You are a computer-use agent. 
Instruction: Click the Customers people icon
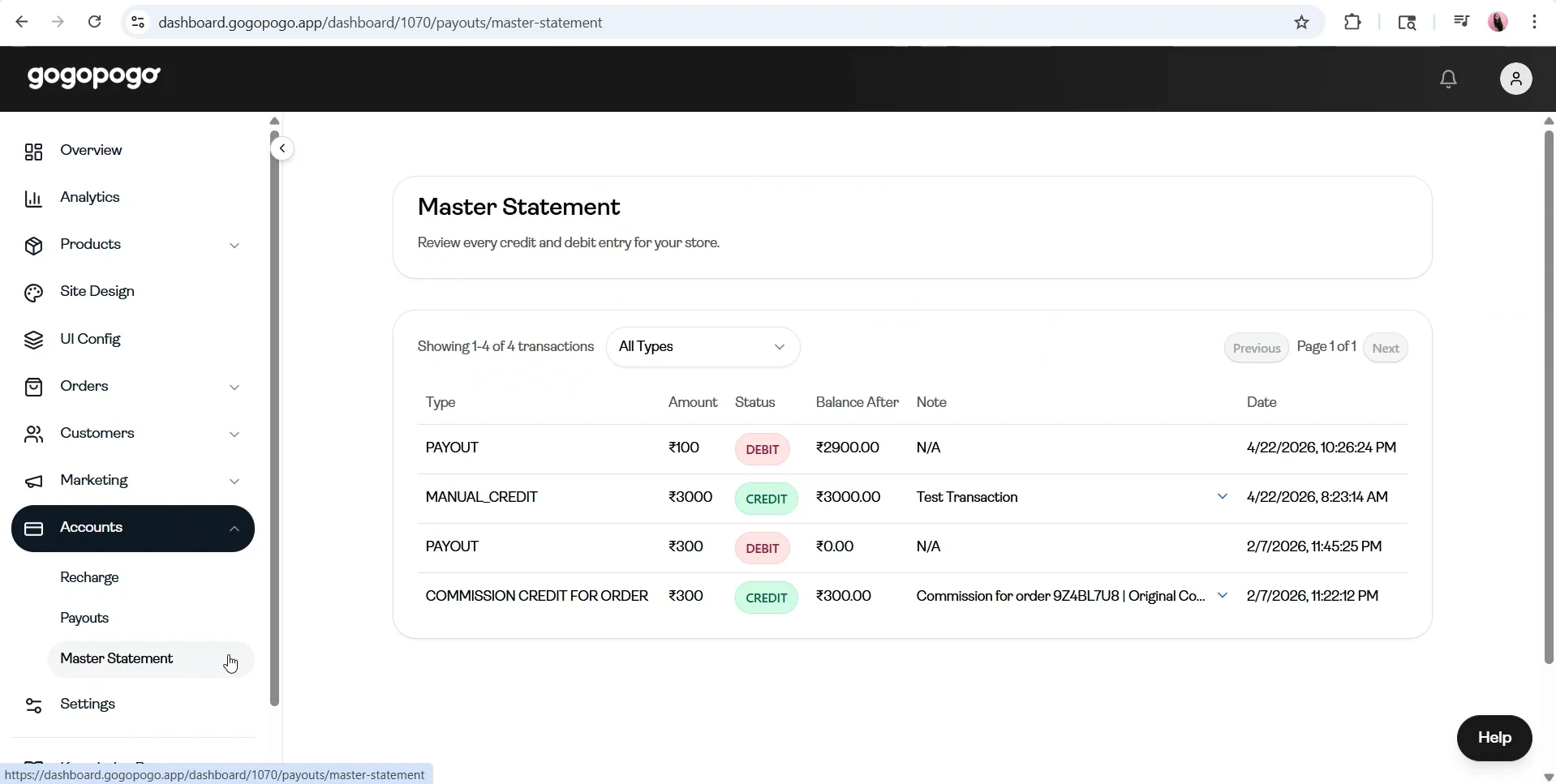click(33, 435)
